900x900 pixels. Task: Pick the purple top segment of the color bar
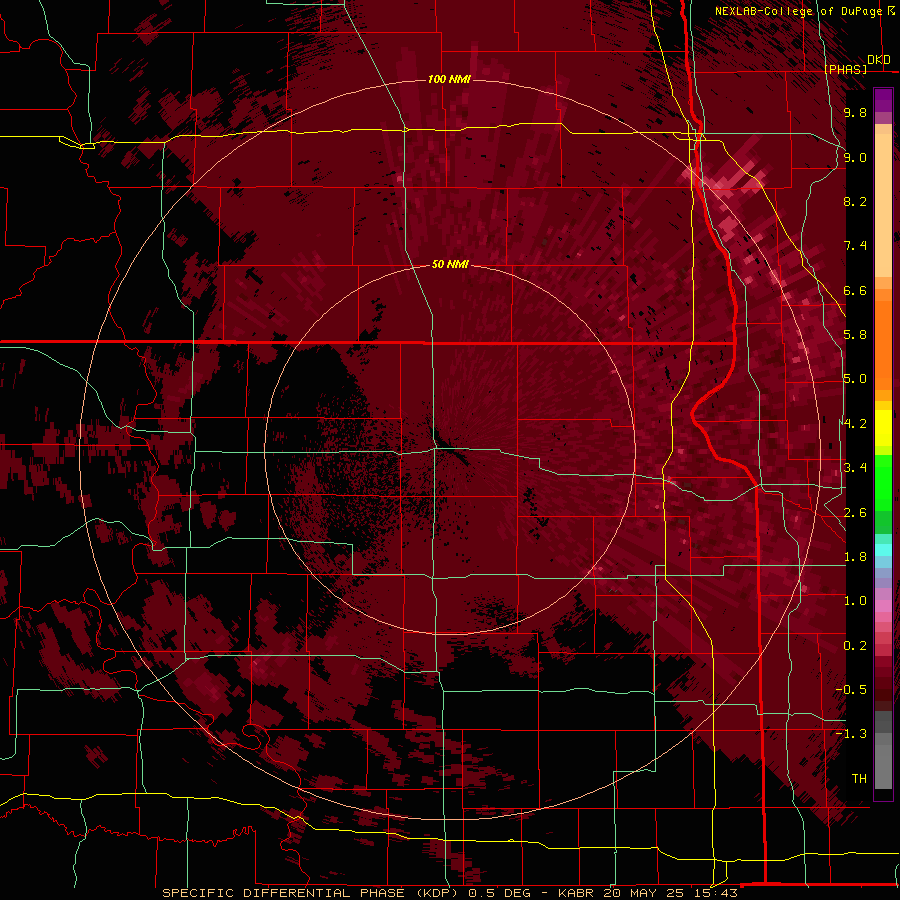[883, 100]
